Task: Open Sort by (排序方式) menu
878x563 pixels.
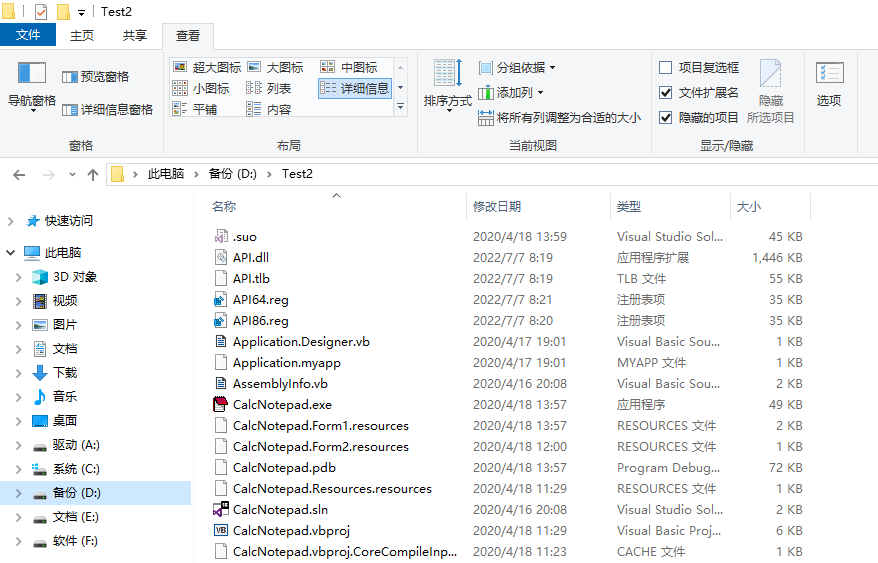Action: coord(447,85)
